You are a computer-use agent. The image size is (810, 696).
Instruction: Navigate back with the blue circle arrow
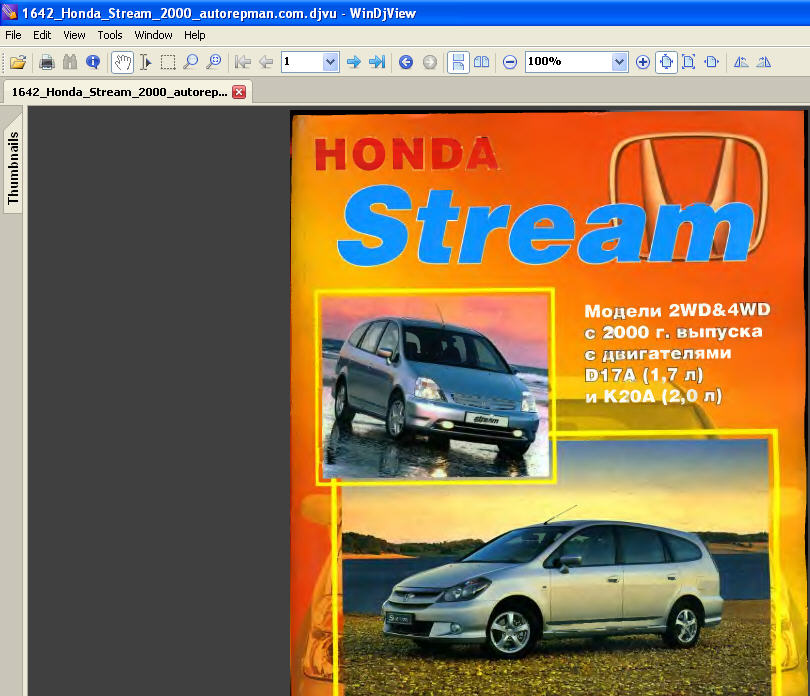pyautogui.click(x=406, y=62)
